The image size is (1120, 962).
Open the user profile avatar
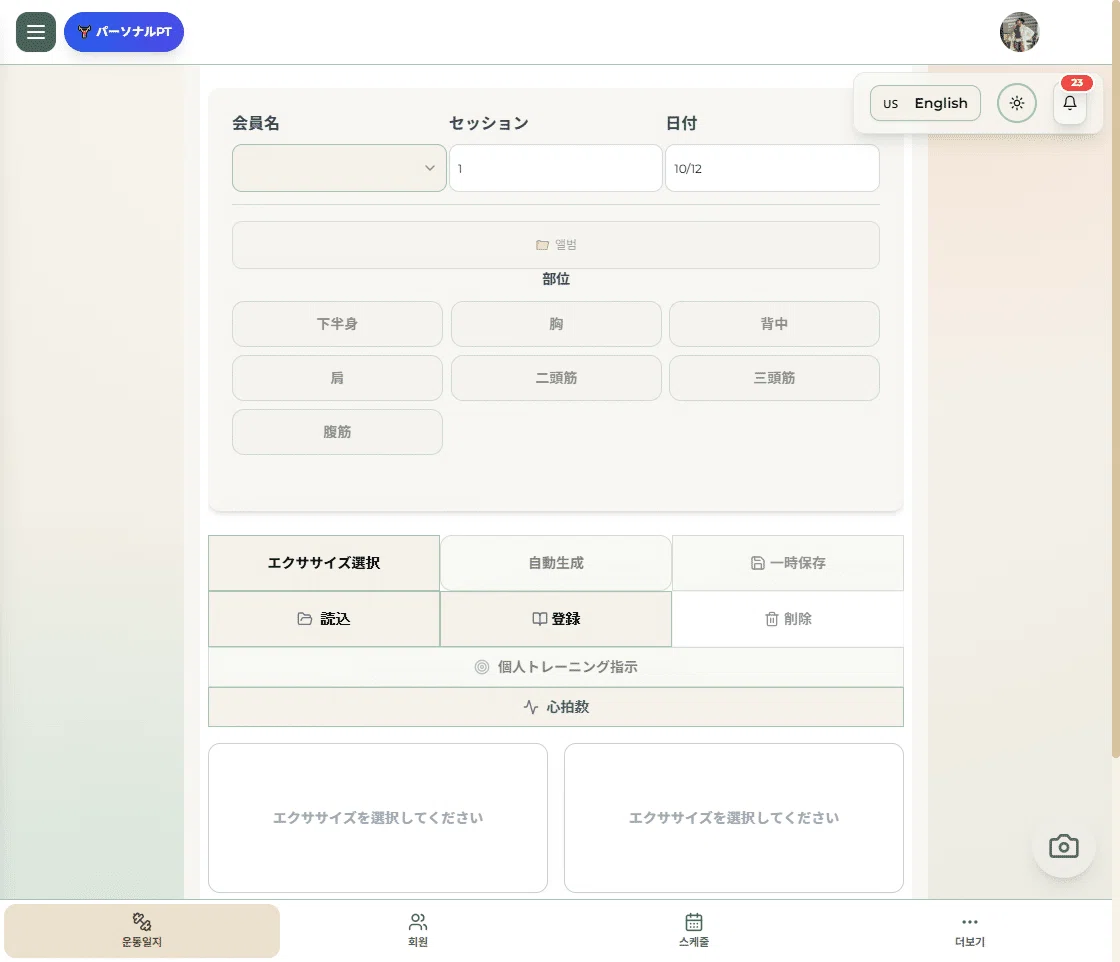[x=1019, y=32]
